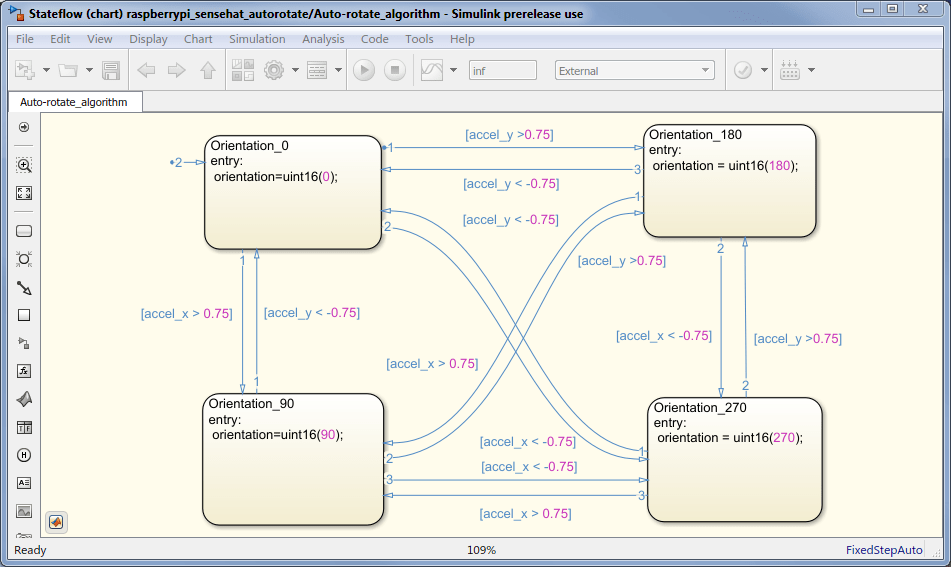Click the Stop simulation button
This screenshot has width=951, height=567.
395,70
